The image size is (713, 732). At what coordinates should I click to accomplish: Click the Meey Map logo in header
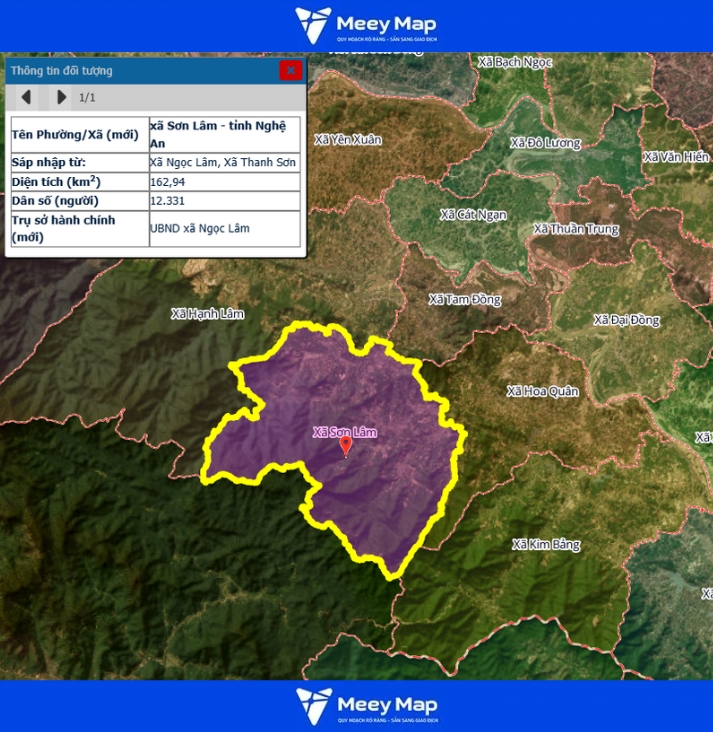tap(366, 26)
